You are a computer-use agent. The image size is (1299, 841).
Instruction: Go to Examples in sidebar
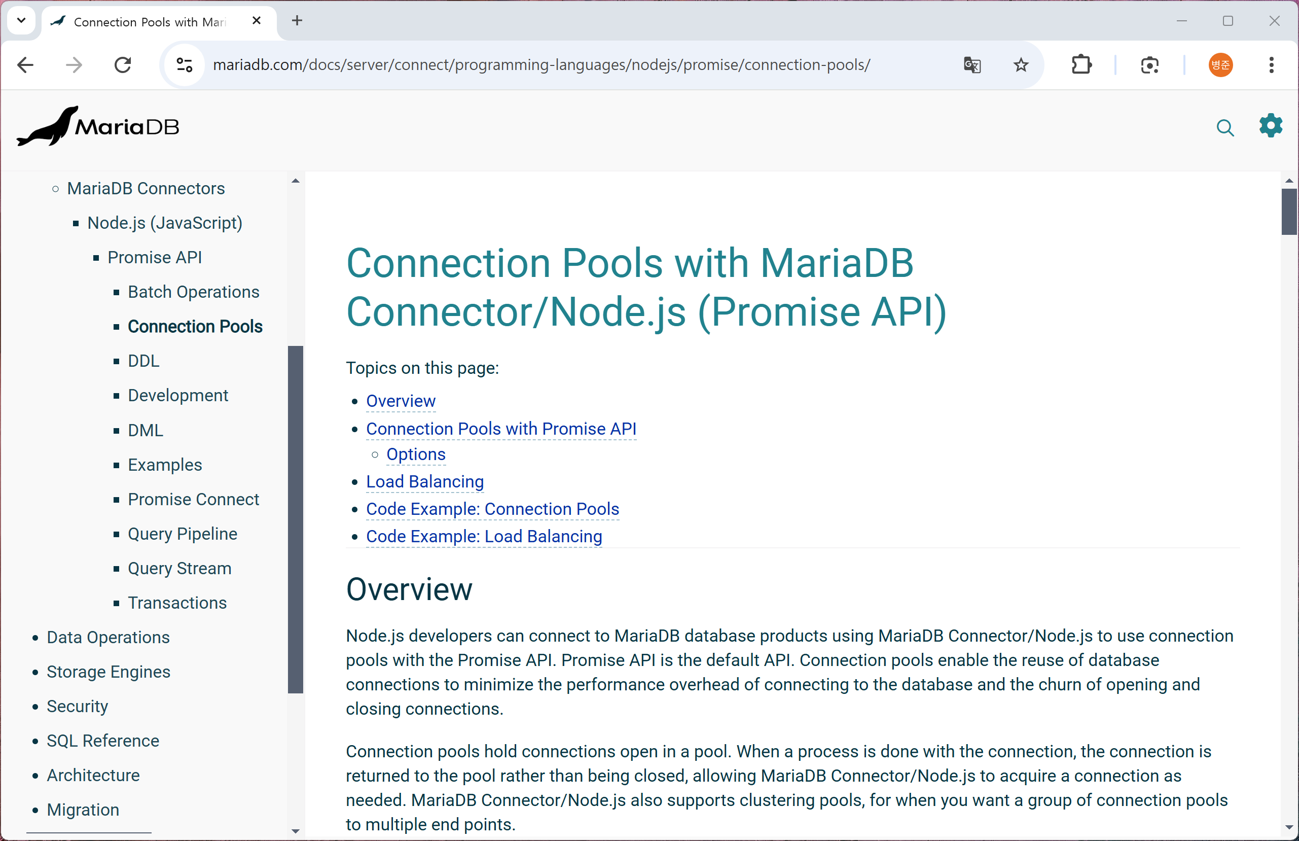[165, 465]
